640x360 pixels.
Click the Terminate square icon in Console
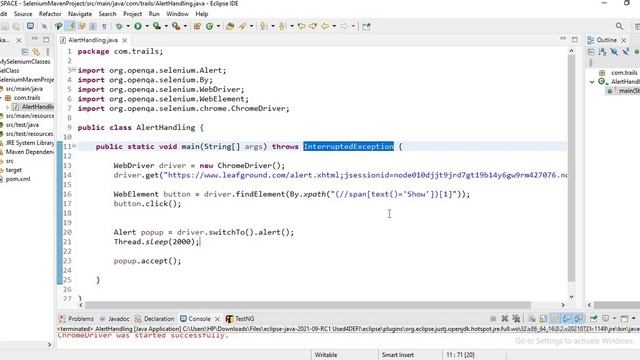pos(493,318)
